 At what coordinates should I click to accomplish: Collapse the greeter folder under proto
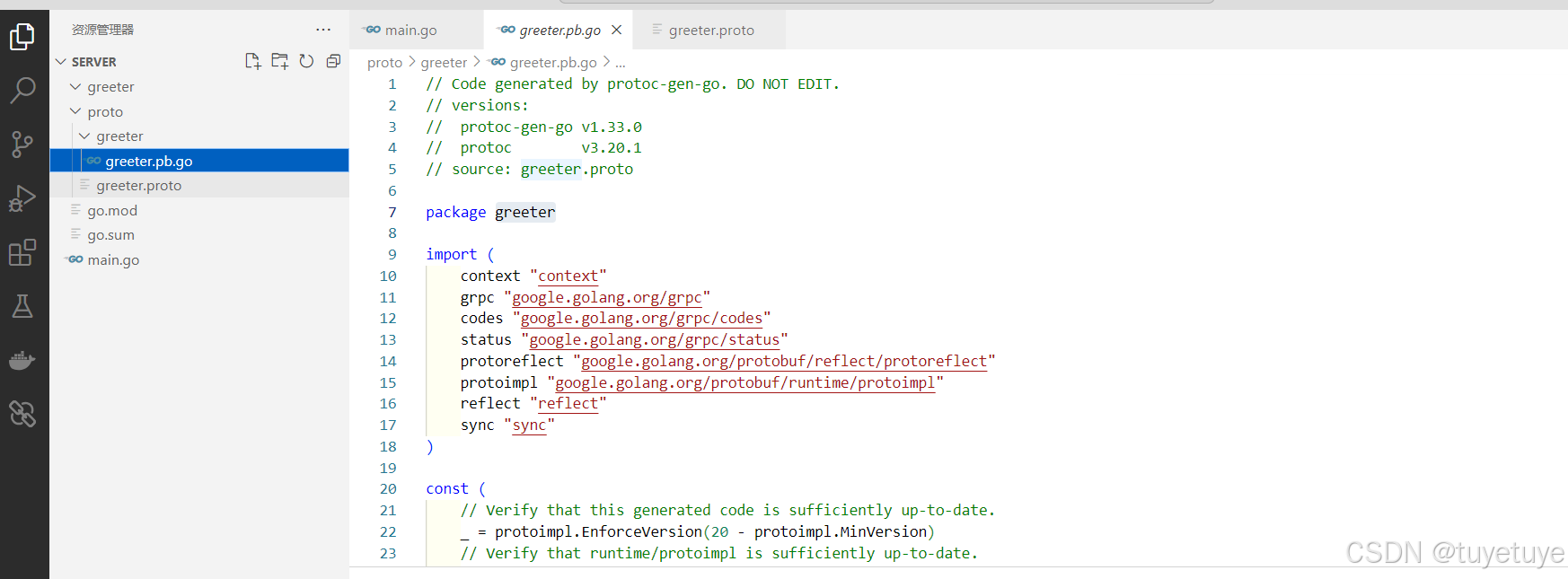pos(84,136)
